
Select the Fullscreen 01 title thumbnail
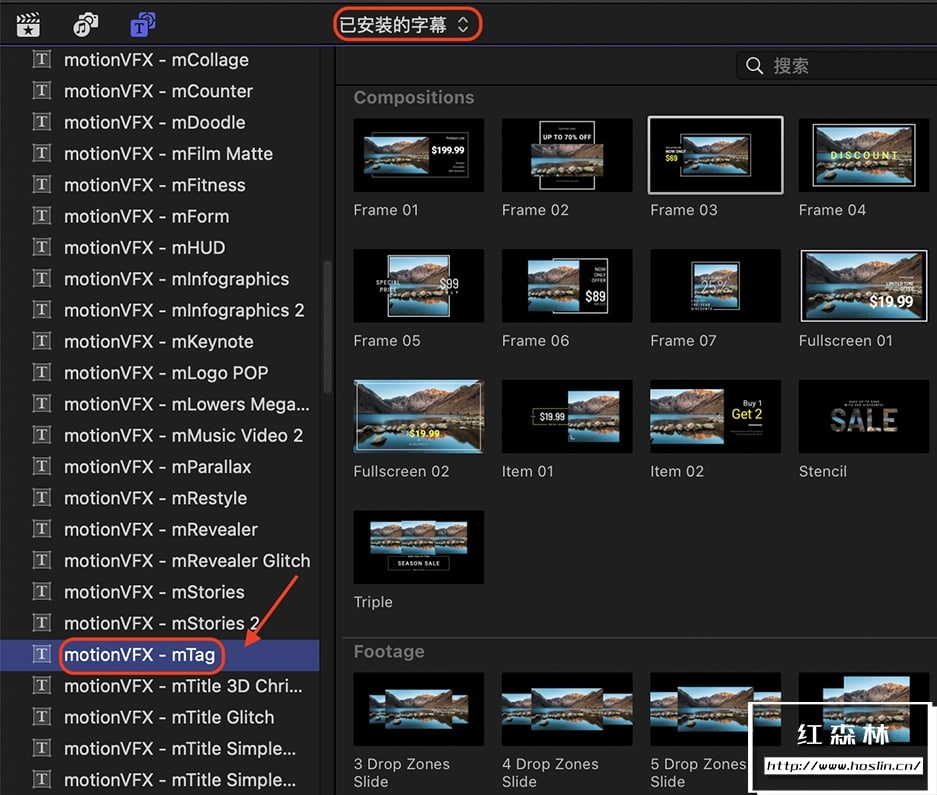coord(863,286)
